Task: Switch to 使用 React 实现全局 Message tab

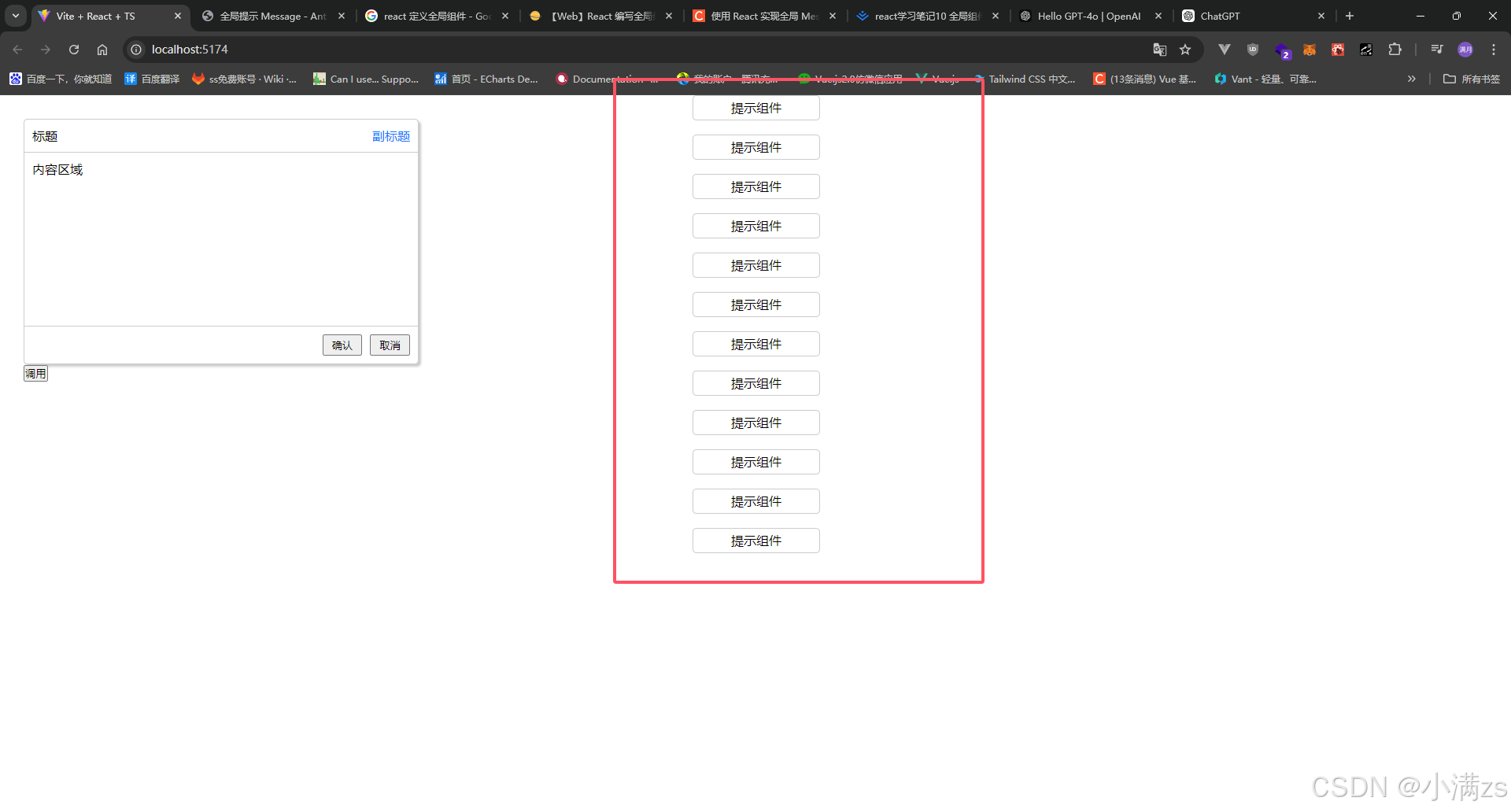Action: point(764,16)
